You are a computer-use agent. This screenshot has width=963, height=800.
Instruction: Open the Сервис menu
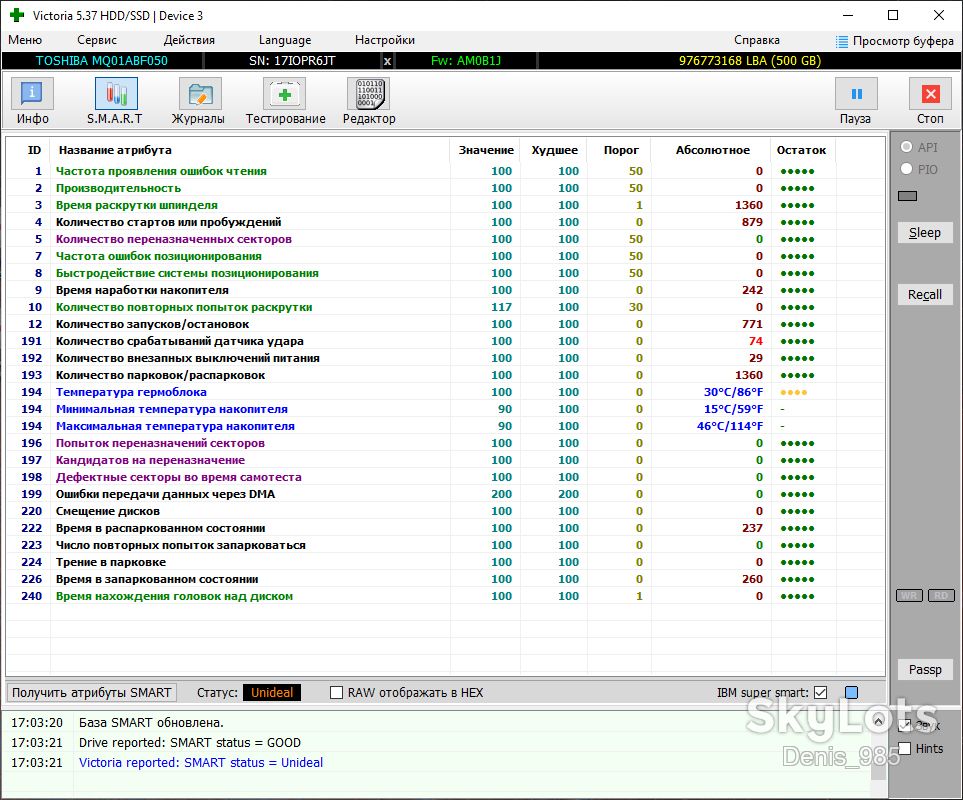pos(97,40)
